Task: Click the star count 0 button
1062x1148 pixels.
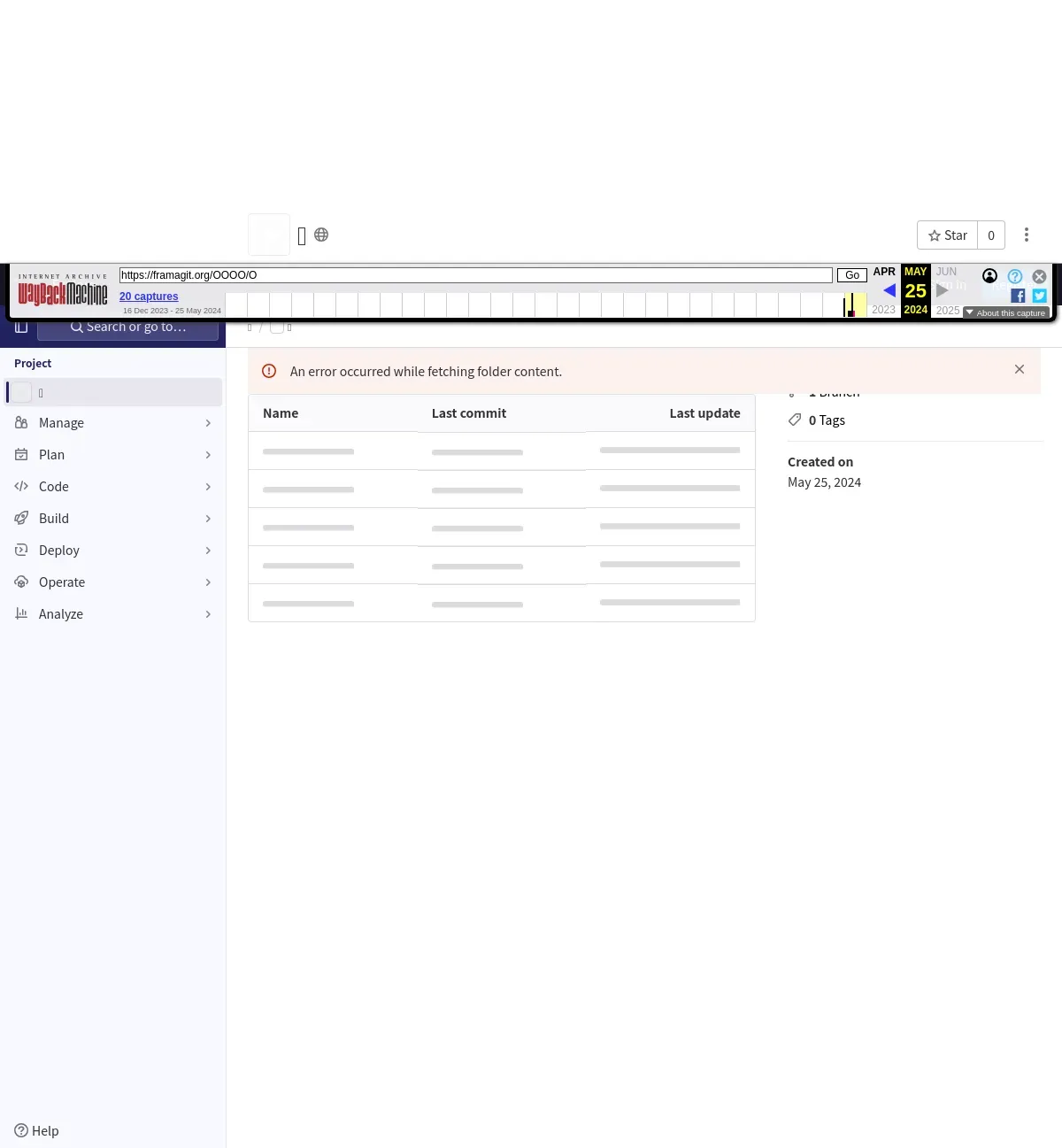Action: 991,235
